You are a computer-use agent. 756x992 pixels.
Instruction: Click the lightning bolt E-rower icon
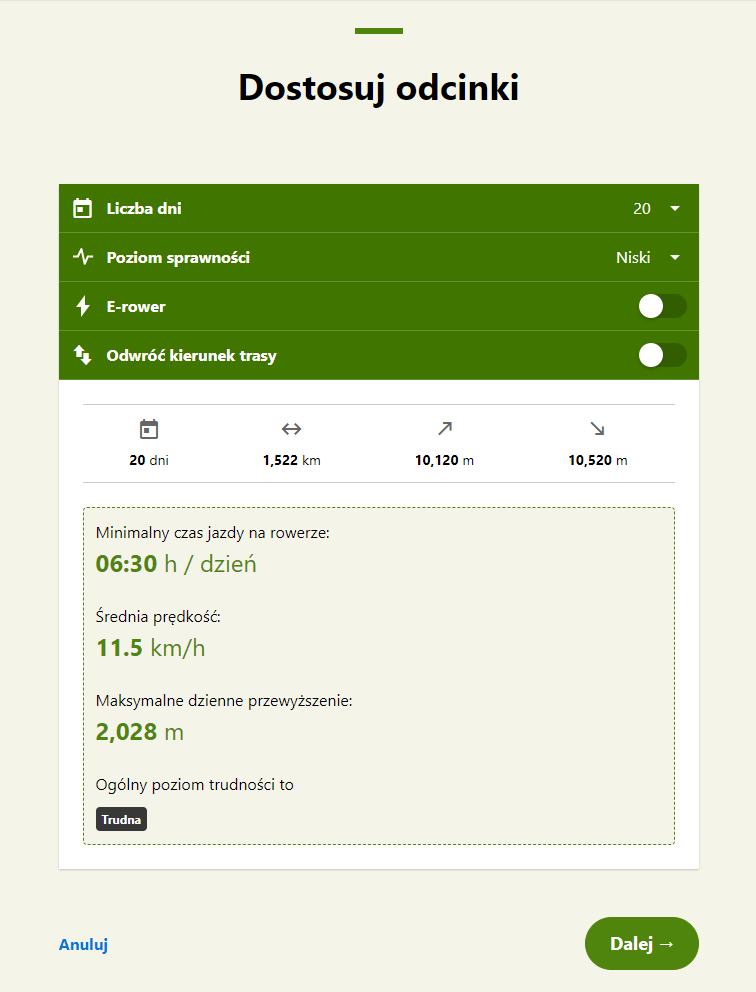tap(82, 306)
